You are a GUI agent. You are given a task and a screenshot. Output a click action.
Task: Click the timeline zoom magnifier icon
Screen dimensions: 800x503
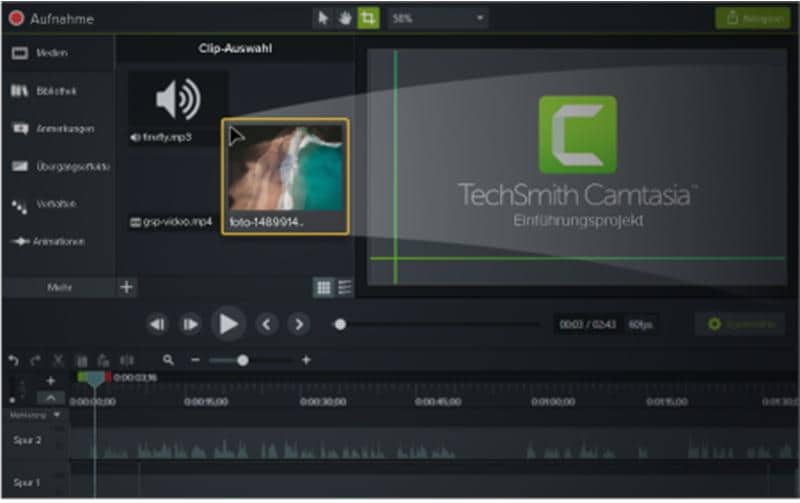click(x=168, y=360)
